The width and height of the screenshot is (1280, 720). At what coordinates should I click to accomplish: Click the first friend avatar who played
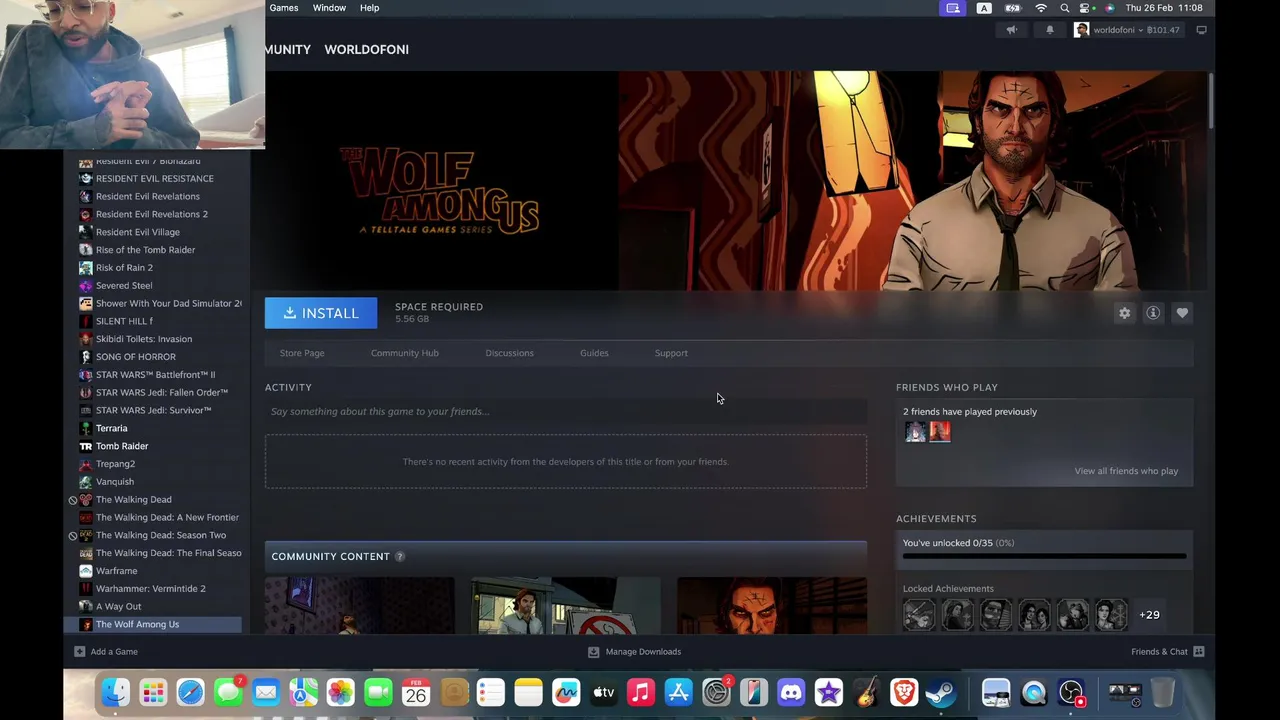(915, 432)
